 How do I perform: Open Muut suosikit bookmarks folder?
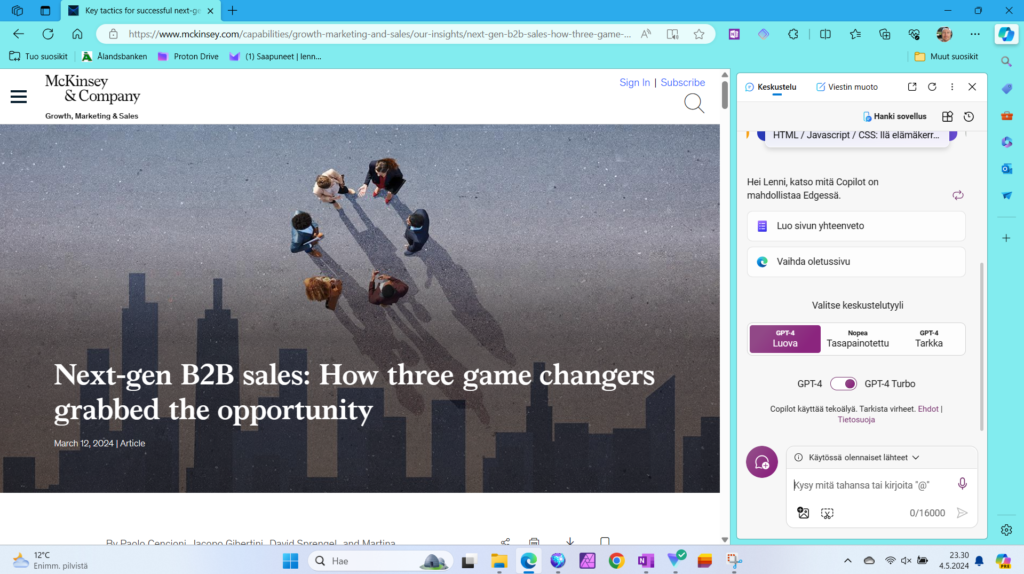coord(946,57)
